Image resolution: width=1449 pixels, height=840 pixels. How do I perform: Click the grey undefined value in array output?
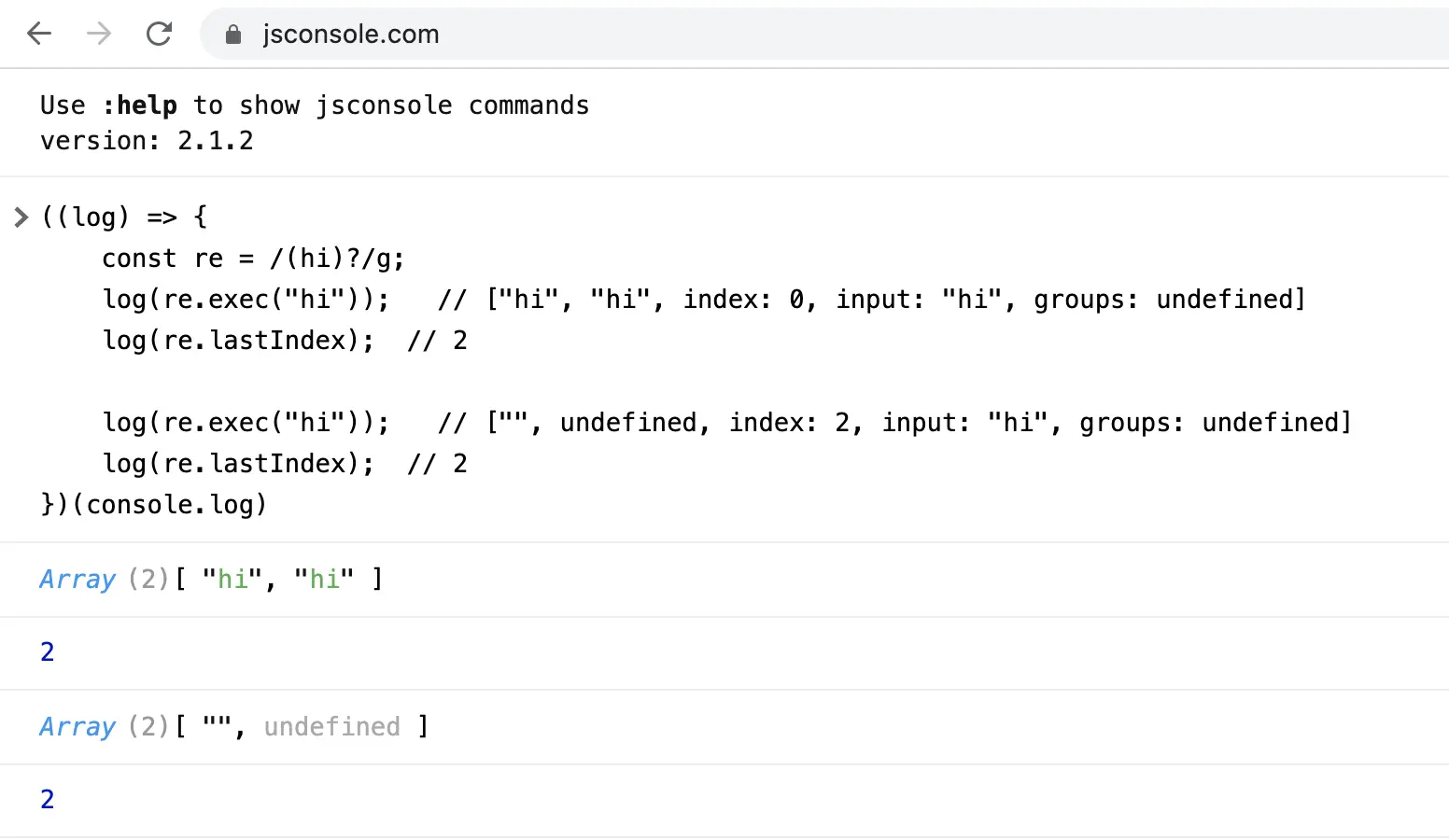(331, 727)
